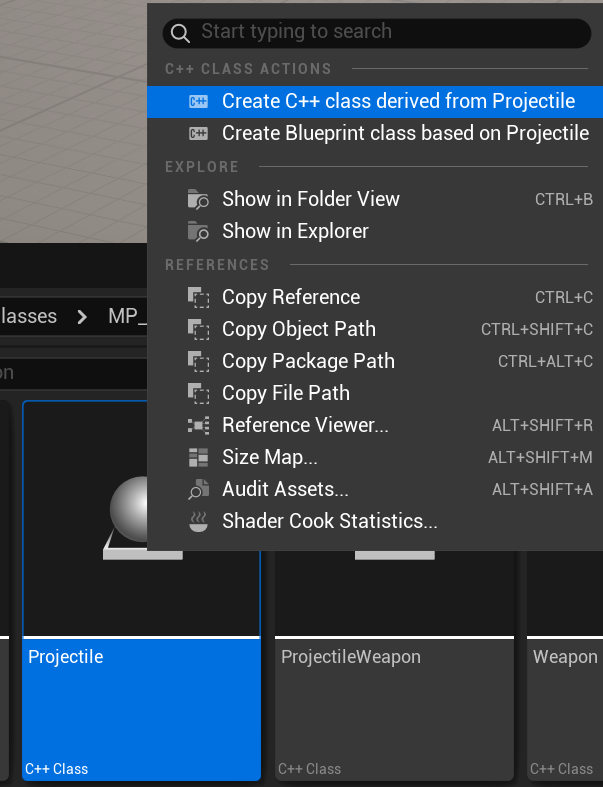Click the search magnifier icon in the context menu
Image resolution: width=603 pixels, height=787 pixels.
pyautogui.click(x=180, y=34)
